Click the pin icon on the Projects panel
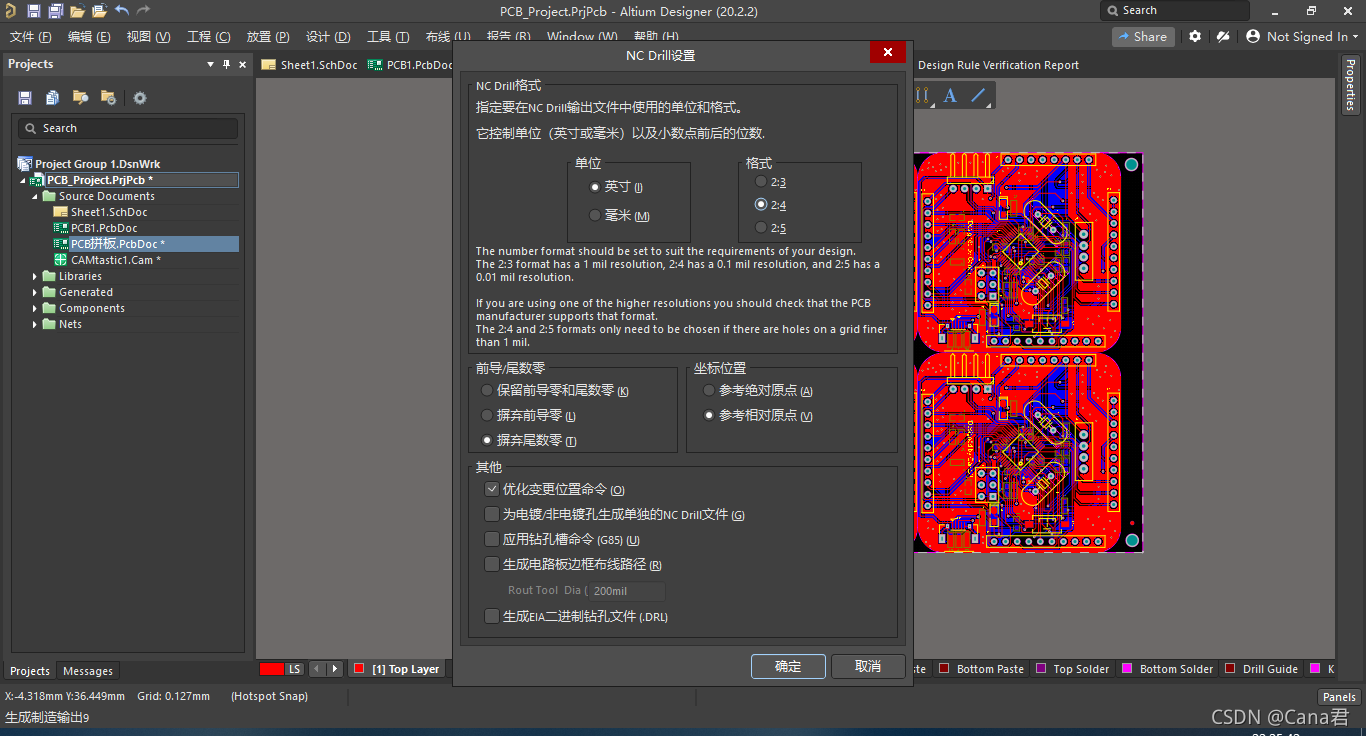 (226, 63)
